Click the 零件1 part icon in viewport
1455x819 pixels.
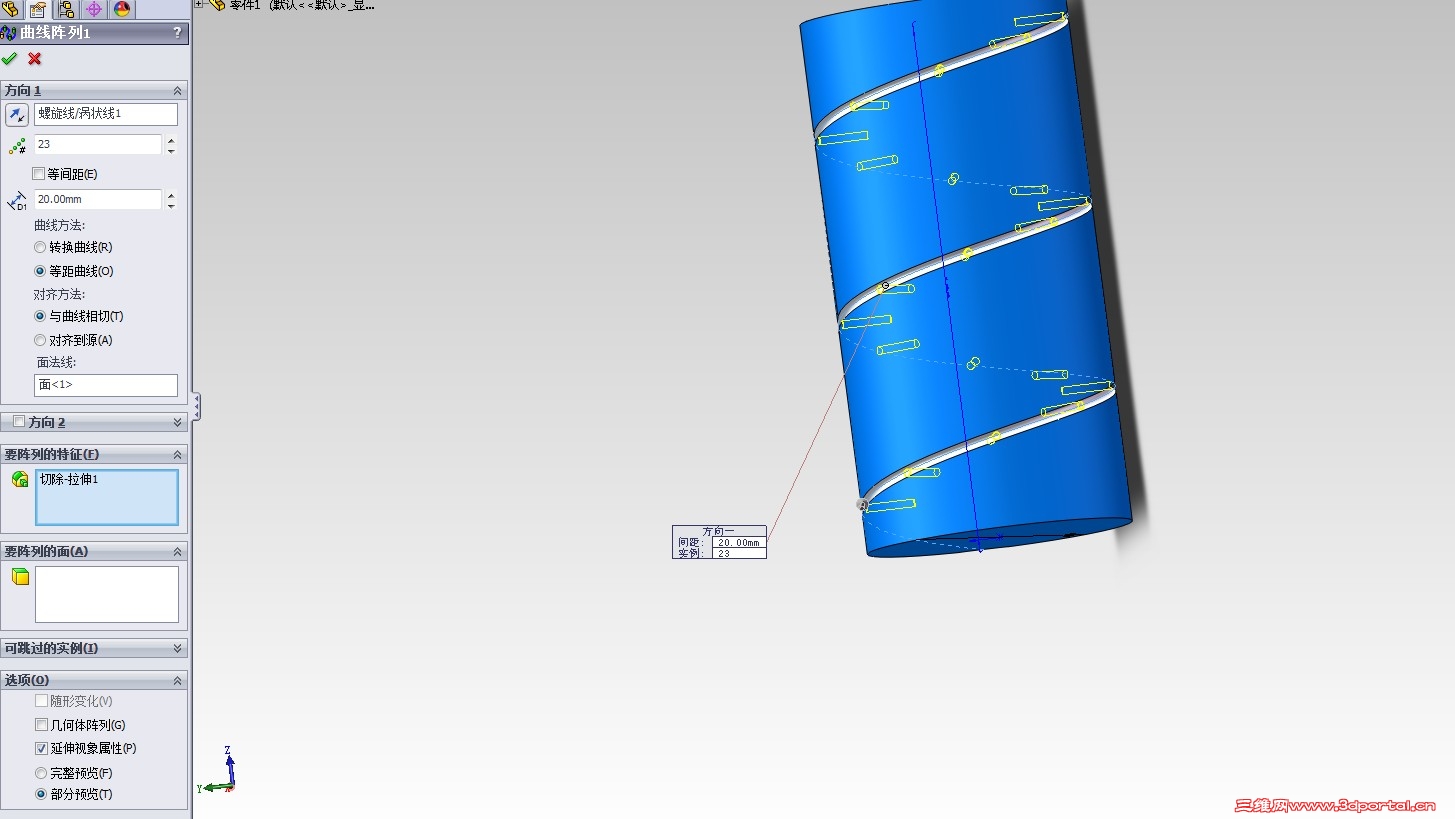(x=216, y=4)
